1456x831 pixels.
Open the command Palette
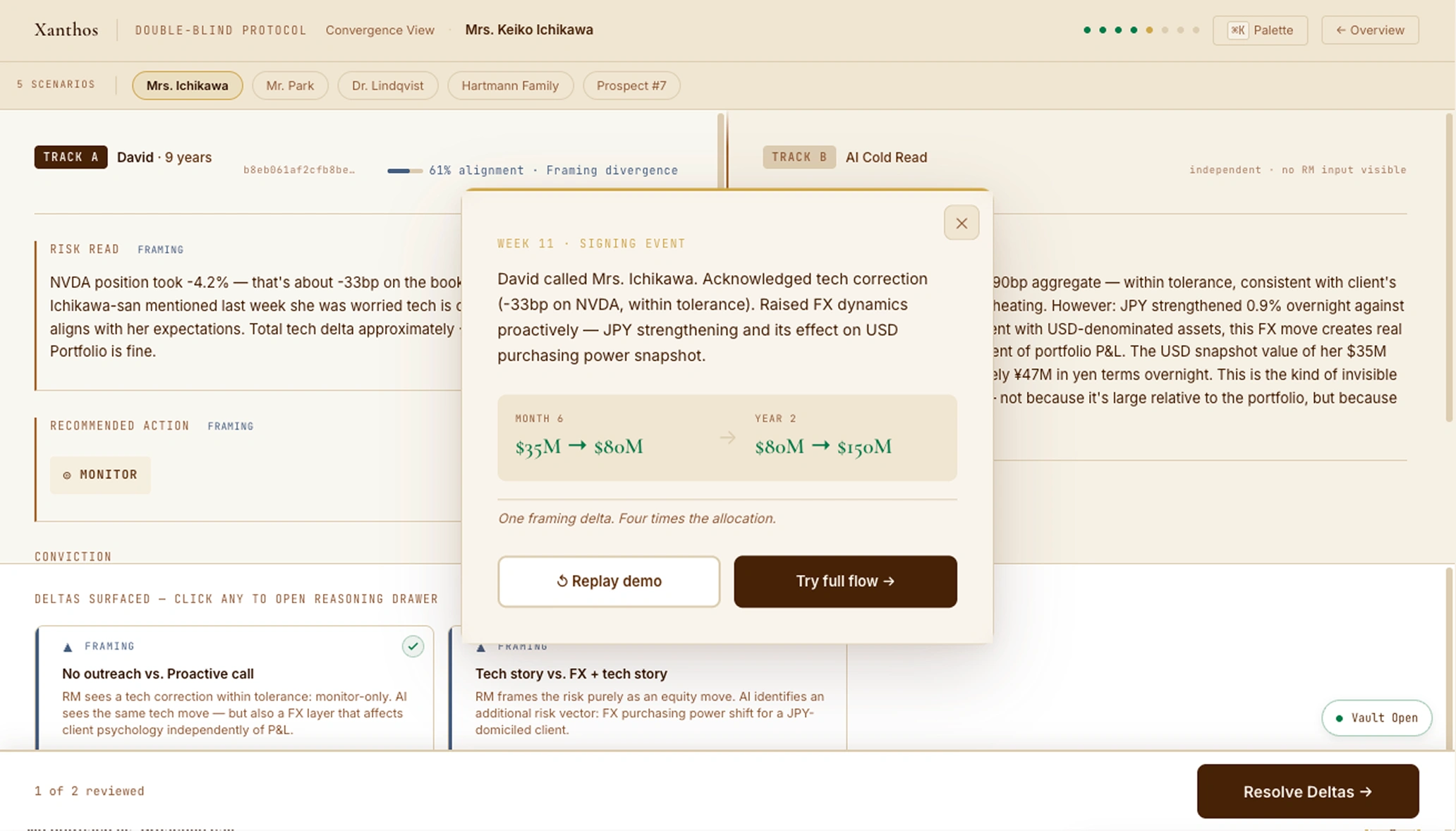pos(1260,30)
